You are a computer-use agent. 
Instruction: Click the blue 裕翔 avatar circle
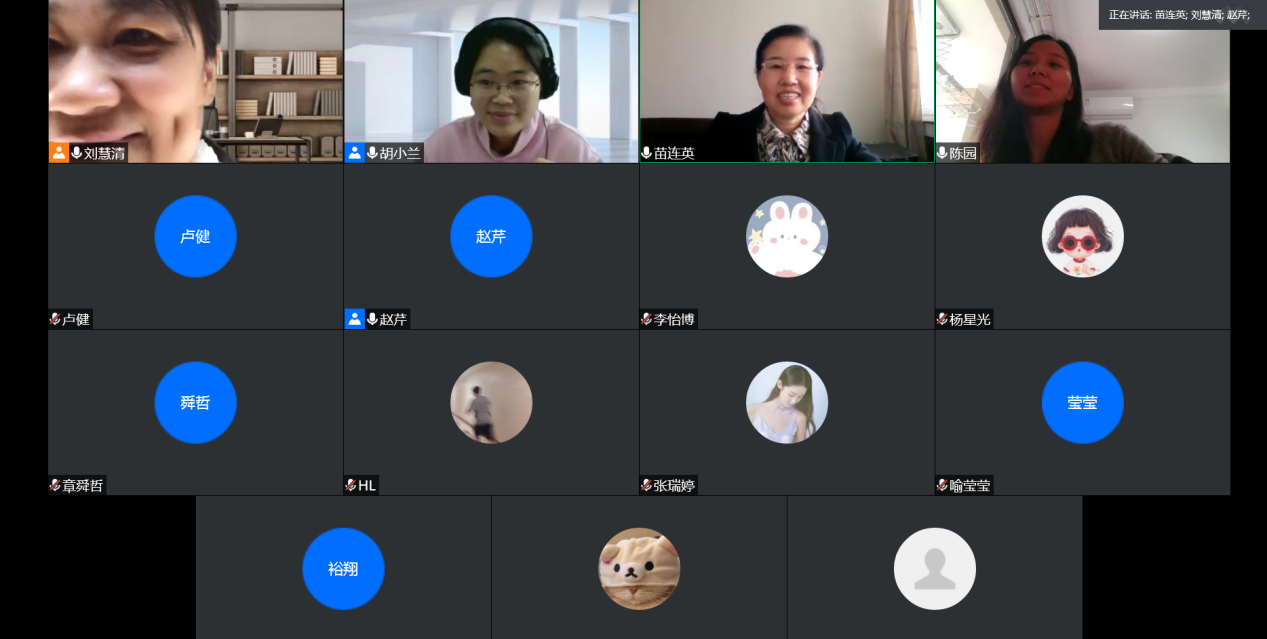[x=343, y=569]
